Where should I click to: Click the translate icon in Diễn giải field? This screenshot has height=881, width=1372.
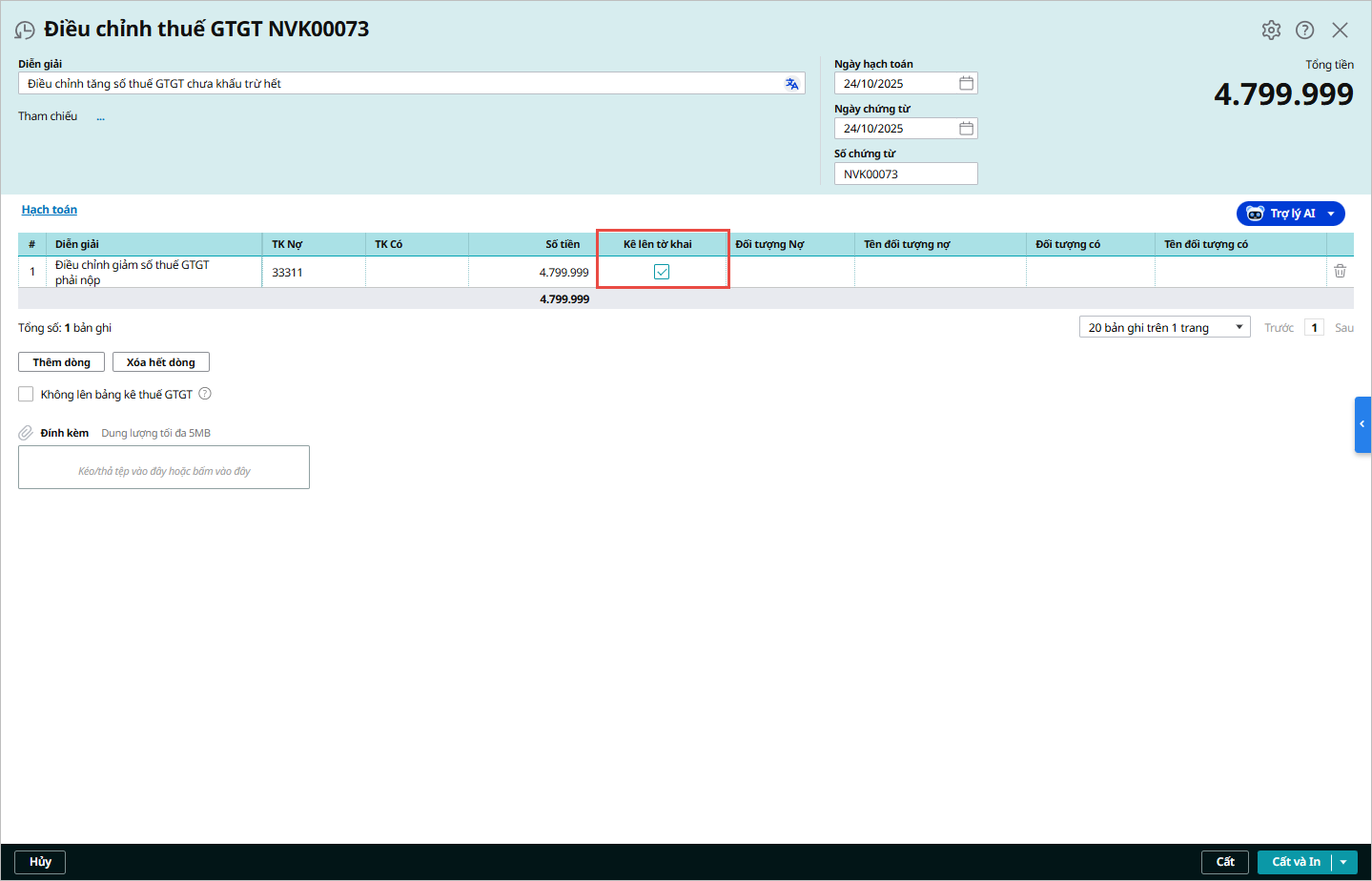pyautogui.click(x=791, y=84)
